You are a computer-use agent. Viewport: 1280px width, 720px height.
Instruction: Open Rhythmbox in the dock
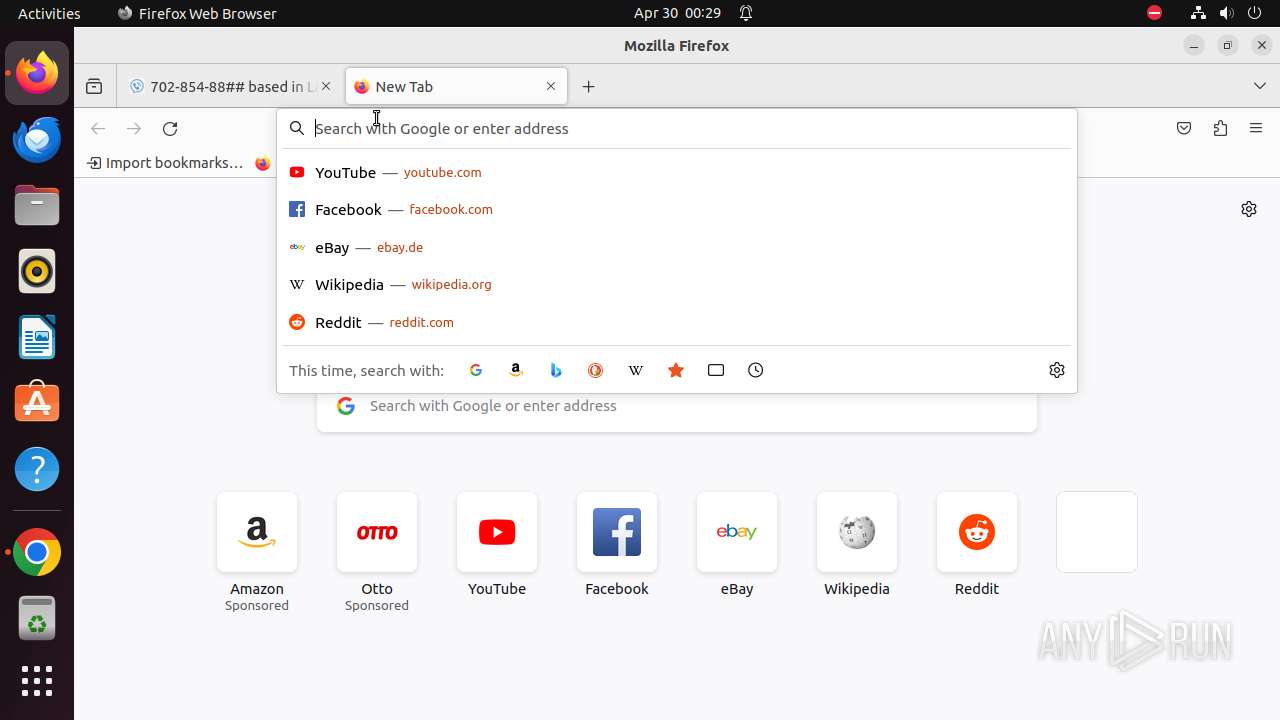coord(37,271)
